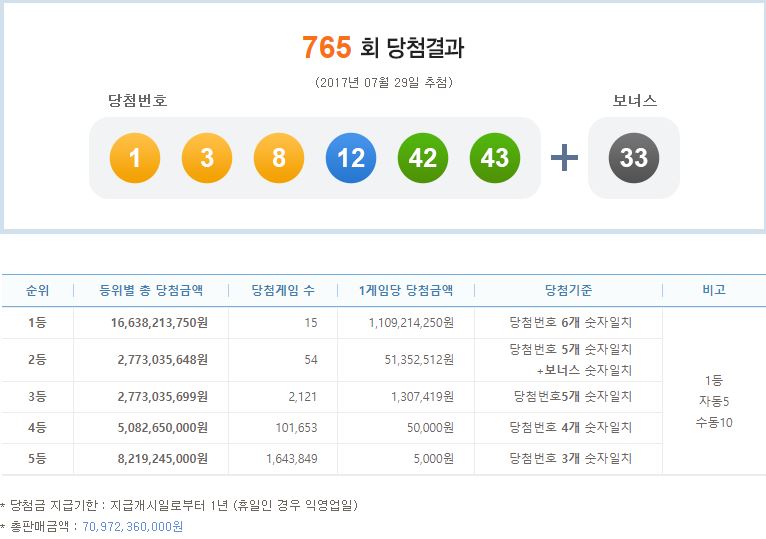
Task: Click total sales amount 70,972,360,000원
Action: click(132, 526)
